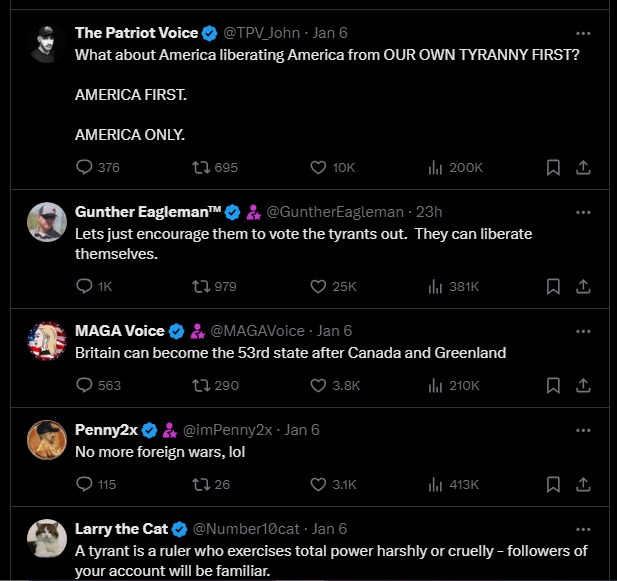Open more options for Patriot Voice tweet

[584, 32]
